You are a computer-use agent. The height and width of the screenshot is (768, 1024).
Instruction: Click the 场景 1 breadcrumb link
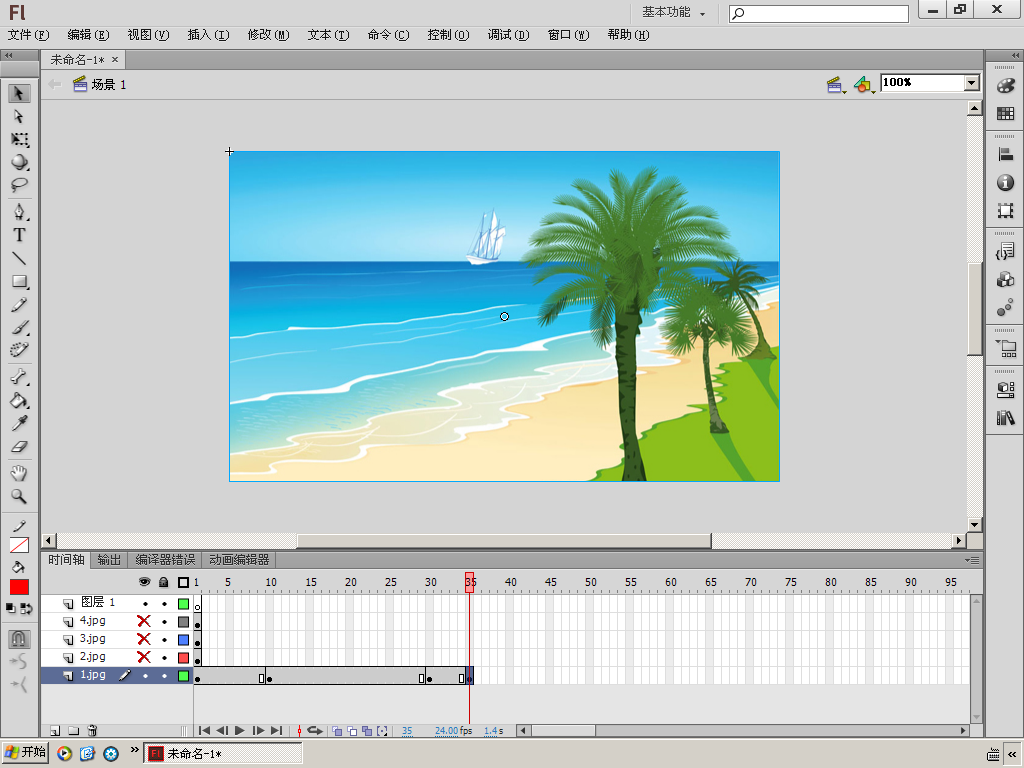[x=108, y=85]
